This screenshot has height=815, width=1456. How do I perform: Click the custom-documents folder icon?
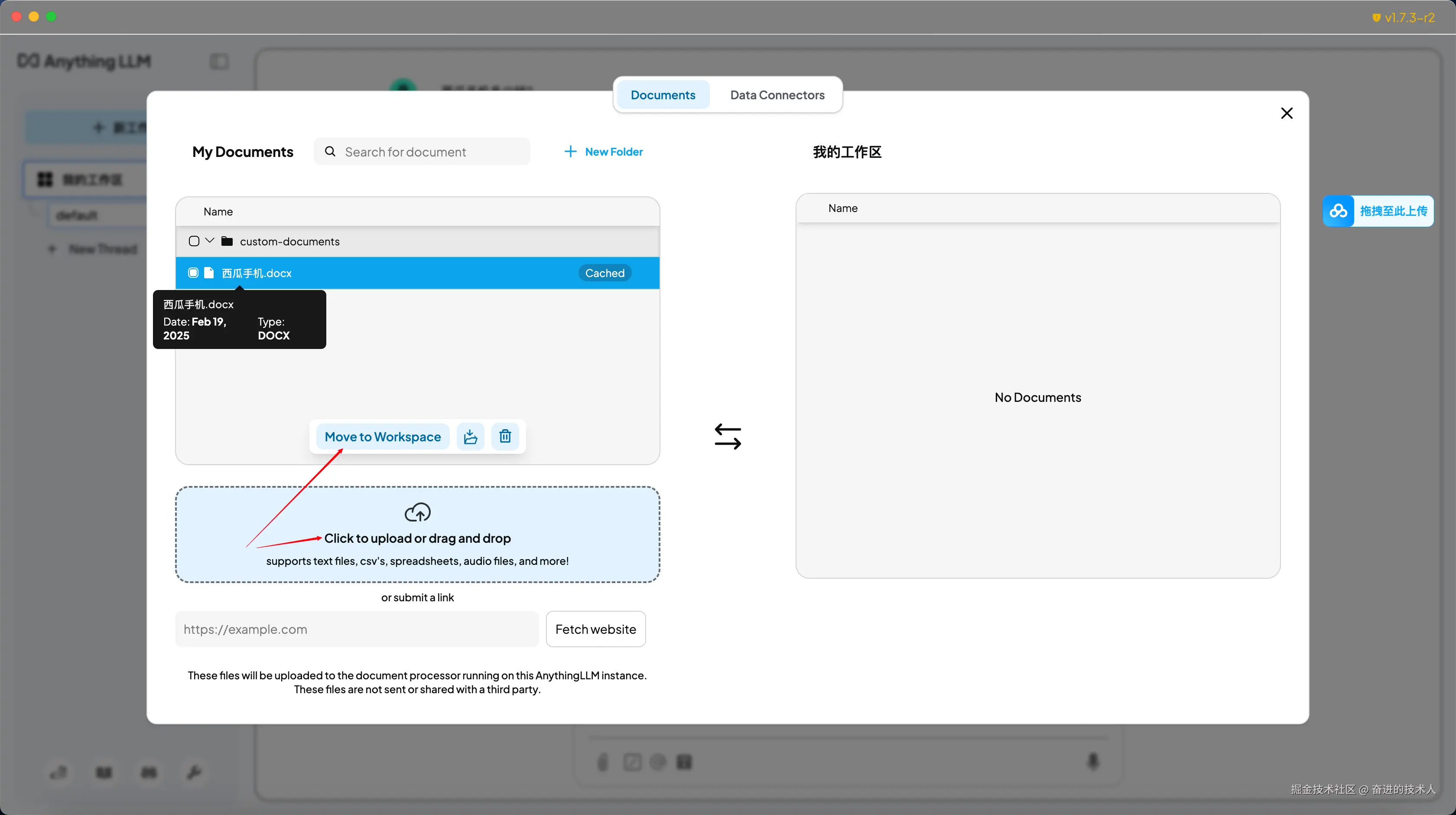227,241
